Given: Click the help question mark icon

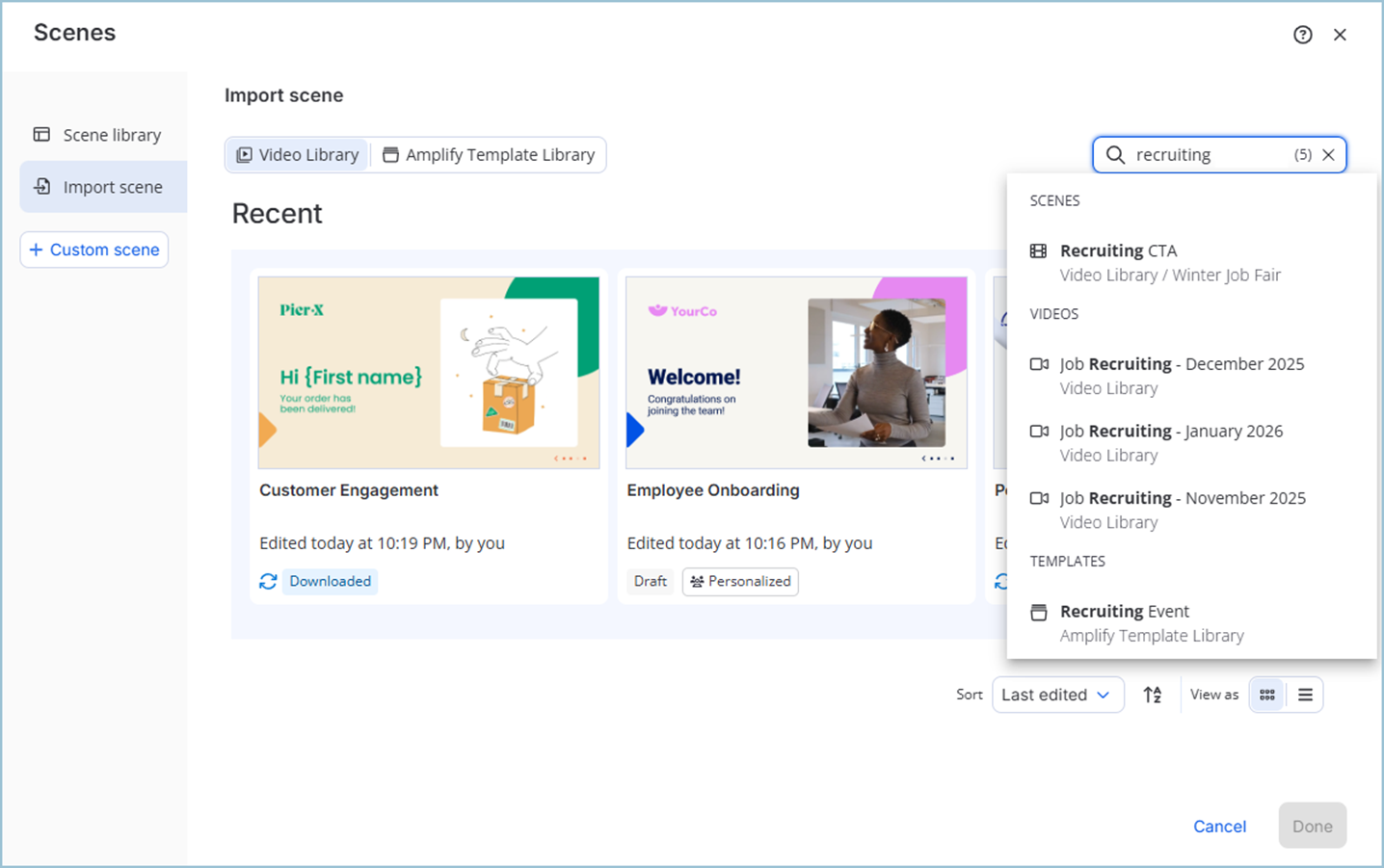Looking at the screenshot, I should (x=1302, y=35).
